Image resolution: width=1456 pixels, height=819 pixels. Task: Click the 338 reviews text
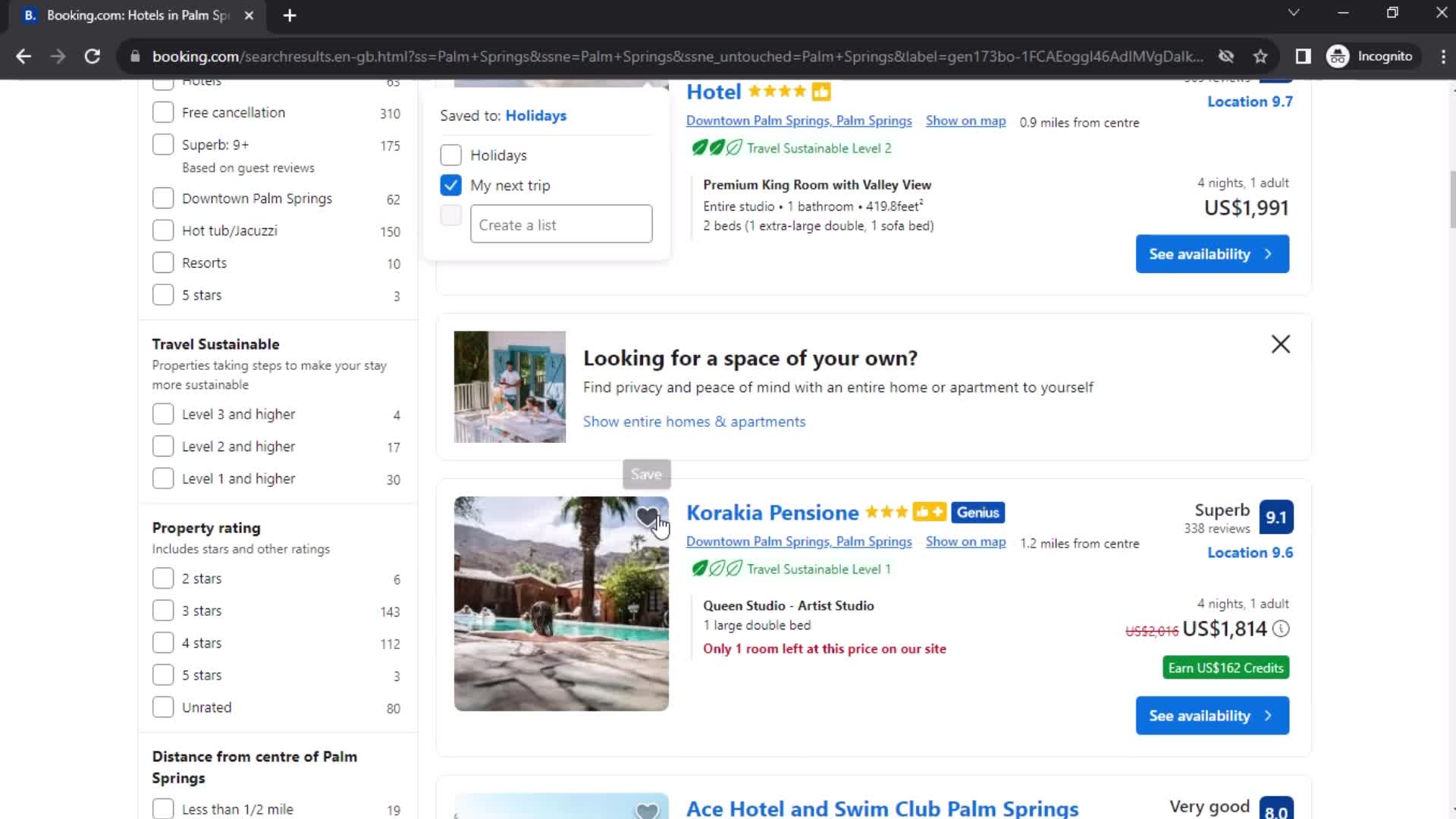coord(1216,529)
